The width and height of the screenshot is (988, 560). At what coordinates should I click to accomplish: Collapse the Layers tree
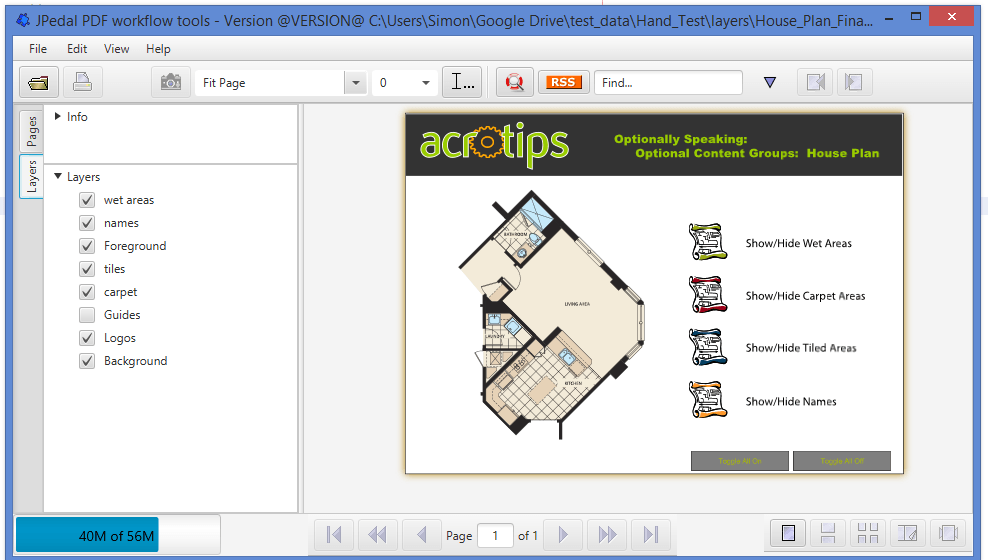coord(58,177)
